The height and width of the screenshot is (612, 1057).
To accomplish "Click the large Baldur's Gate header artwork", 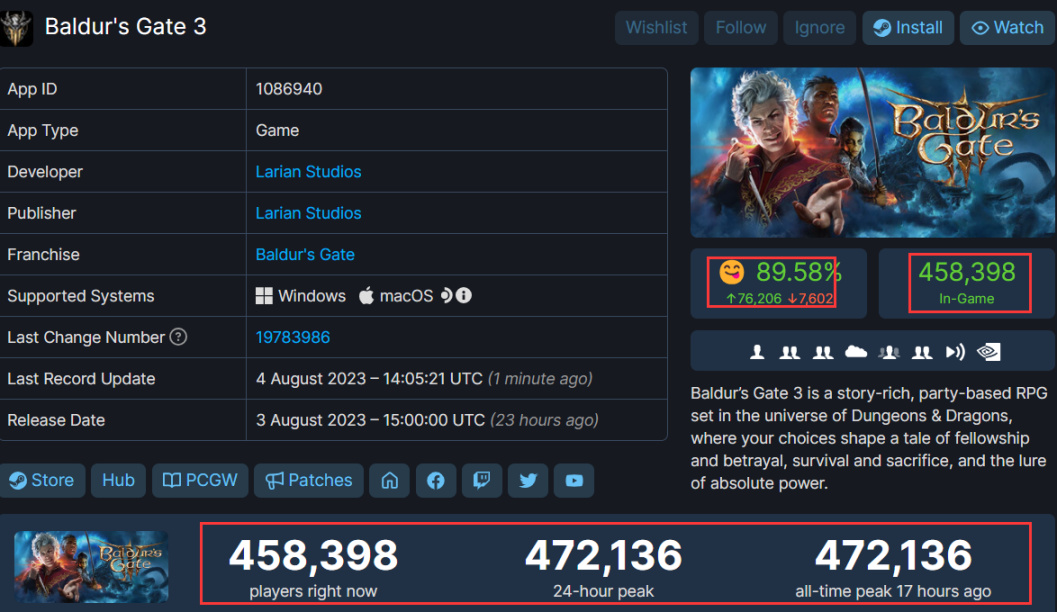I will click(872, 152).
